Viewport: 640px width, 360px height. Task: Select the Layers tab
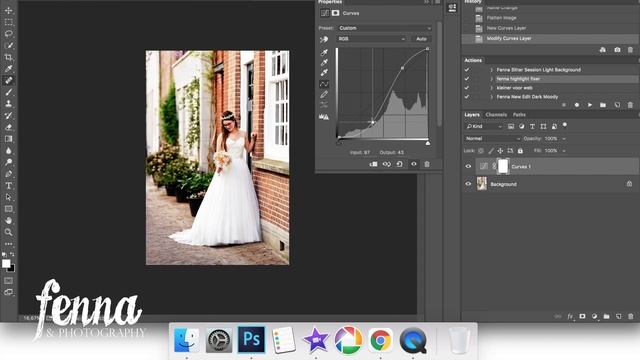tap(472, 115)
